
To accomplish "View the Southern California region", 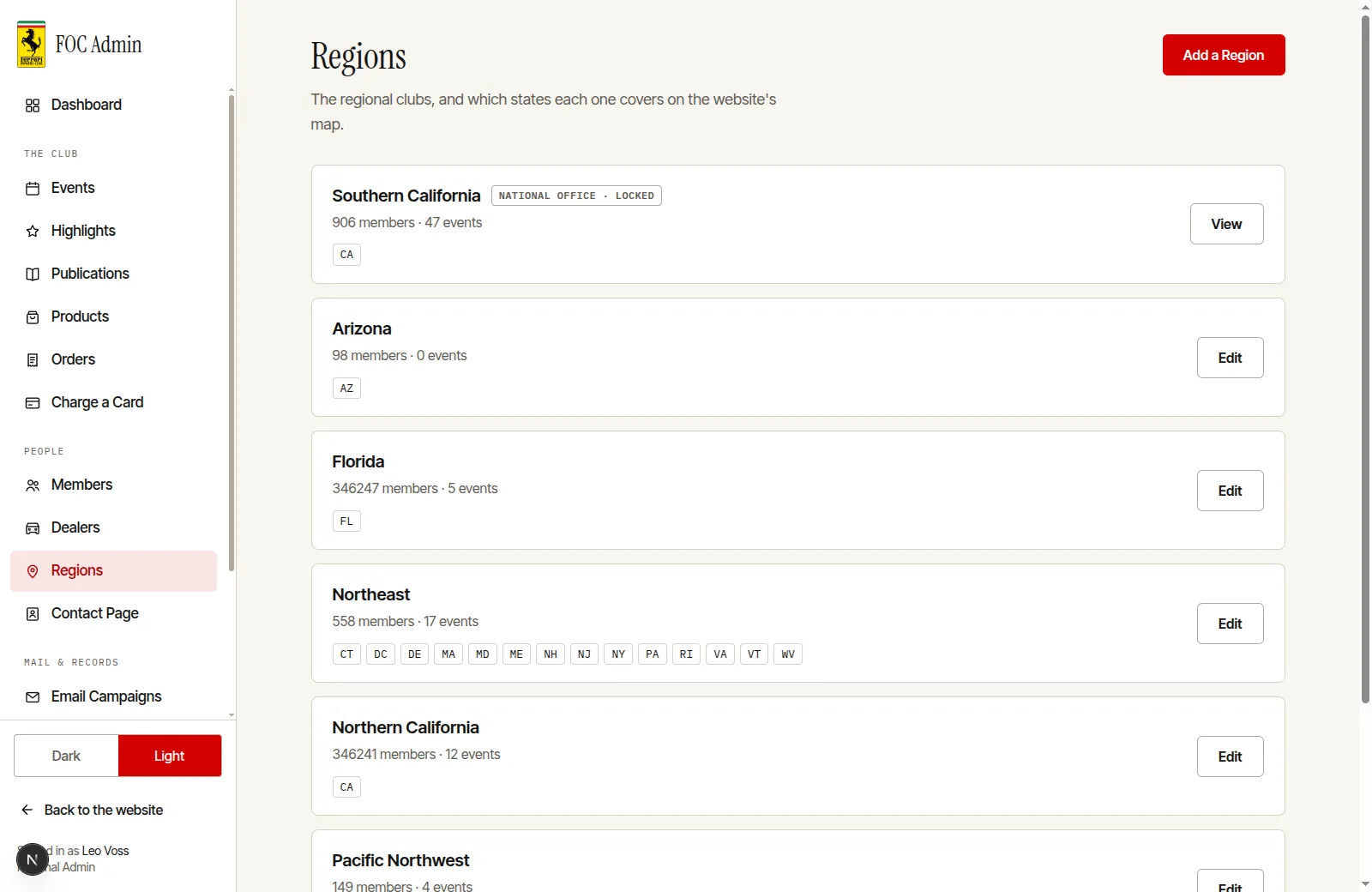I will click(x=1226, y=224).
